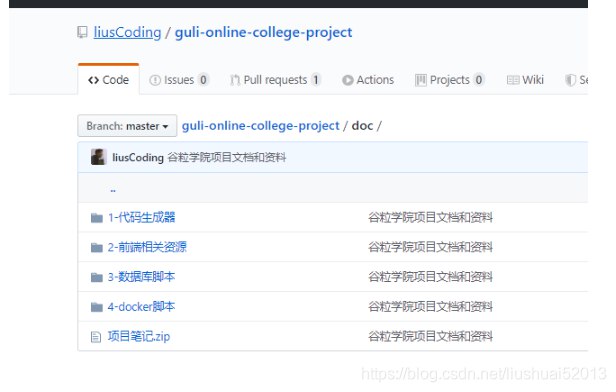Switch to the Issues tab
616x392 pixels.
pyautogui.click(x=179, y=80)
